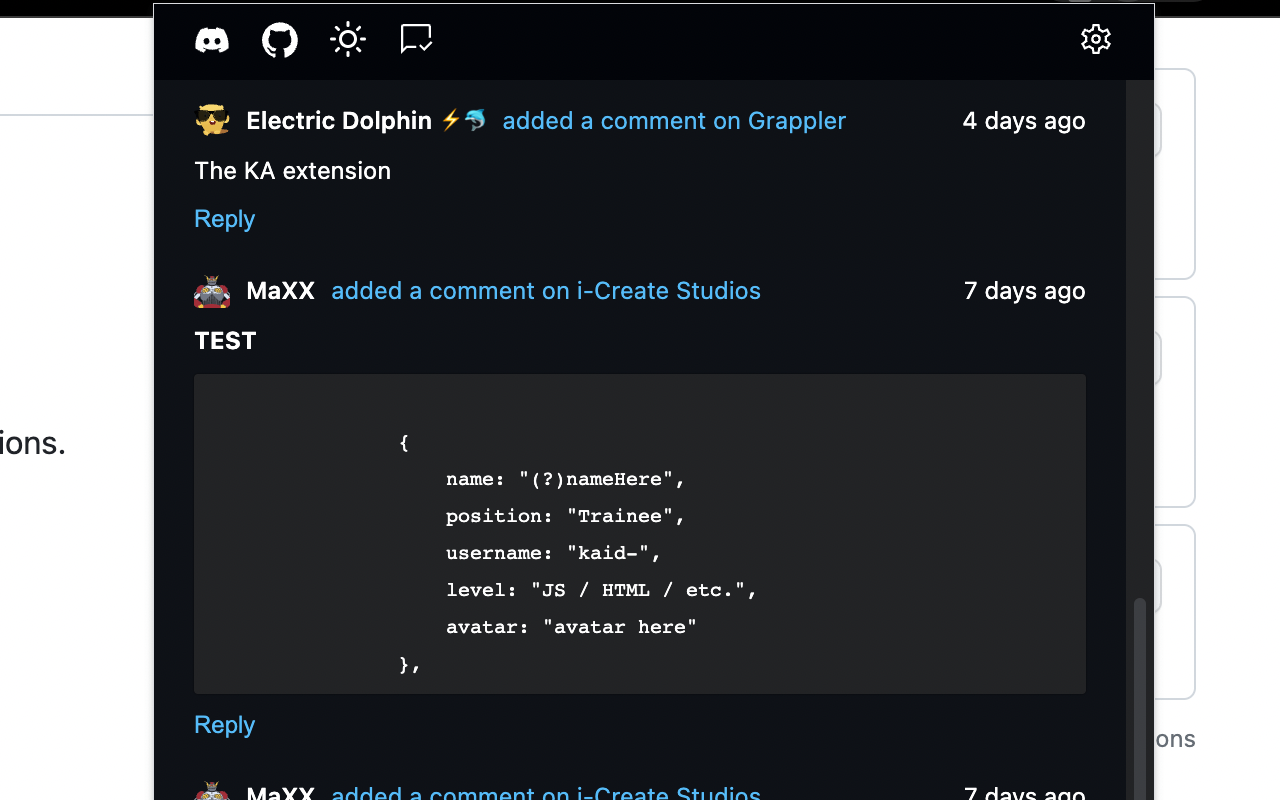Image resolution: width=1280 pixels, height=800 pixels.
Task: Open the GitHub repository icon
Action: tap(280, 40)
